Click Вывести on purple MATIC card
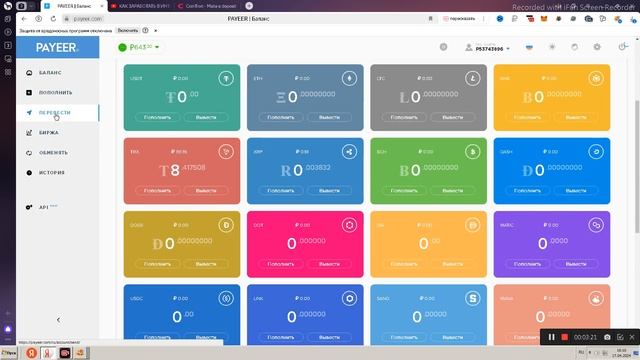 [576, 264]
